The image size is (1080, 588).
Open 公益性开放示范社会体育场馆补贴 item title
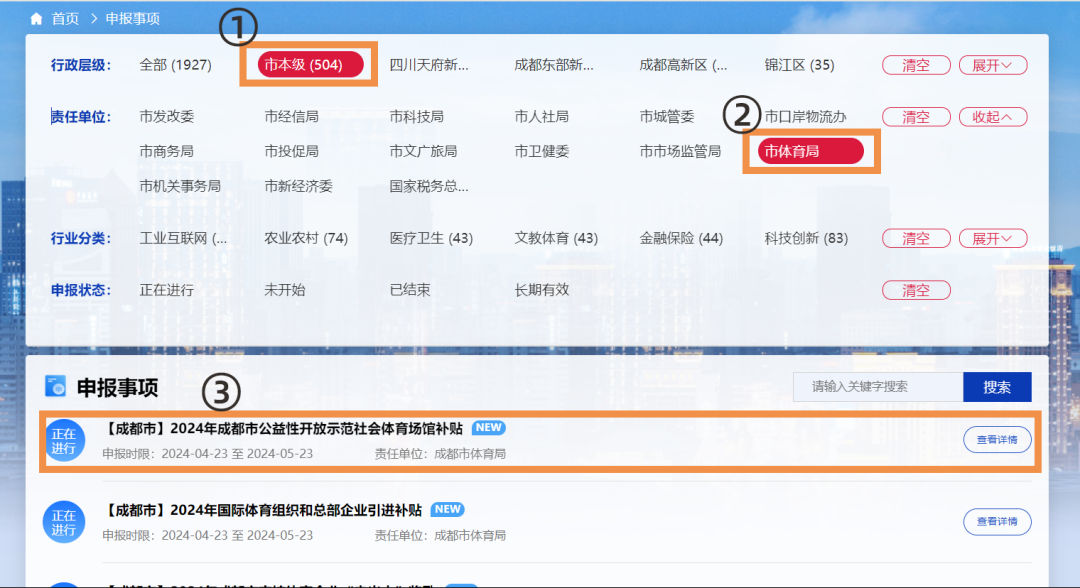coord(282,429)
